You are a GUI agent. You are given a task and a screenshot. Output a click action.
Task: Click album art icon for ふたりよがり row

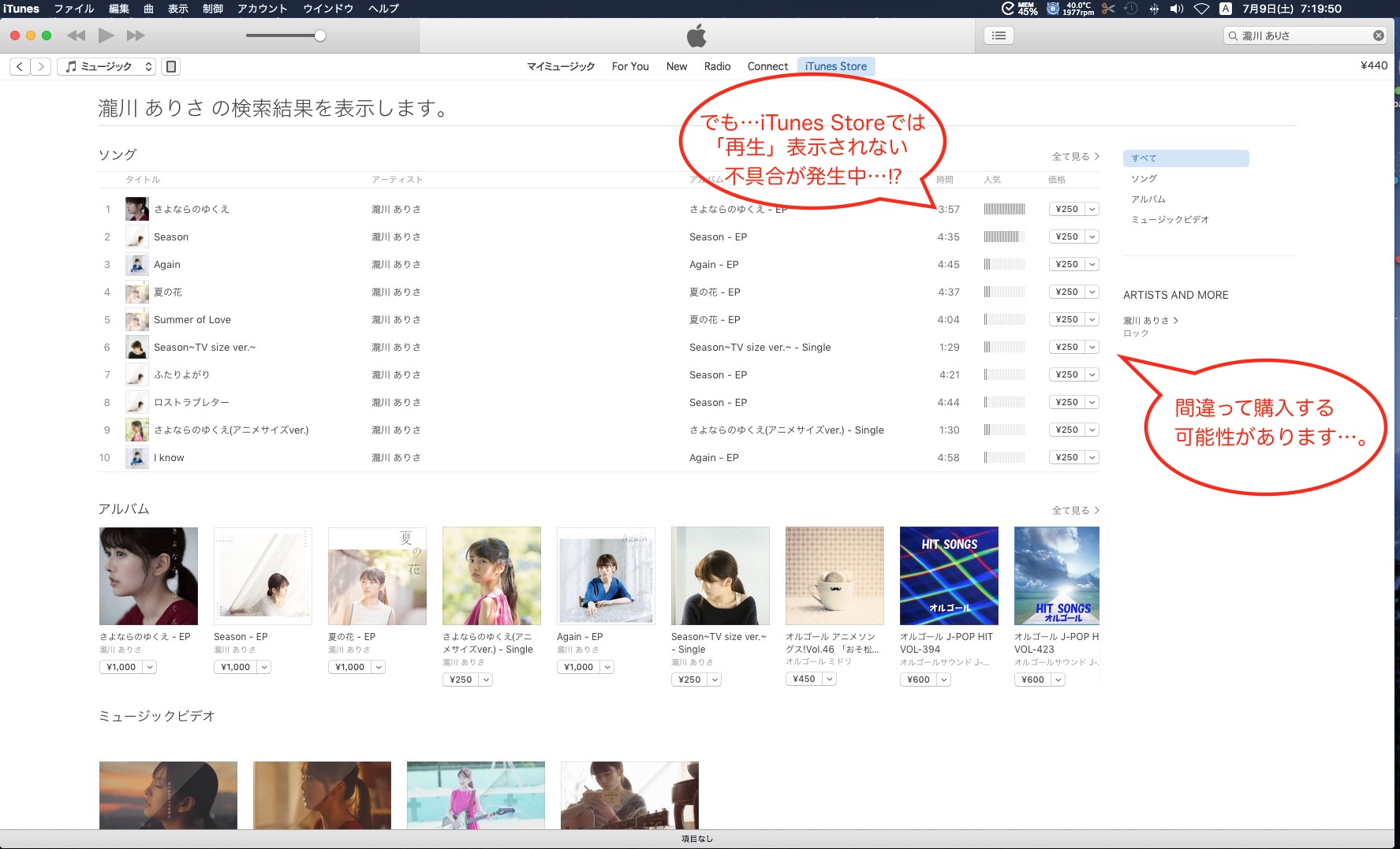[x=137, y=374]
